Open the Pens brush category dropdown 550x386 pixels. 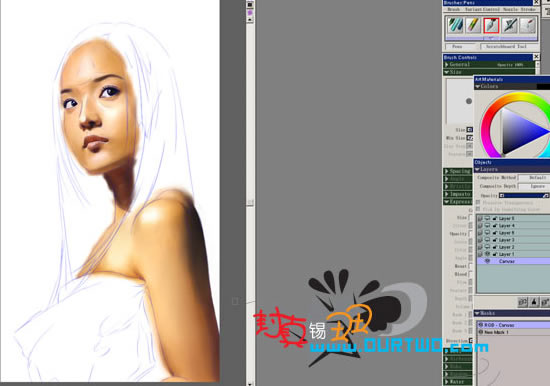pyautogui.click(x=461, y=46)
